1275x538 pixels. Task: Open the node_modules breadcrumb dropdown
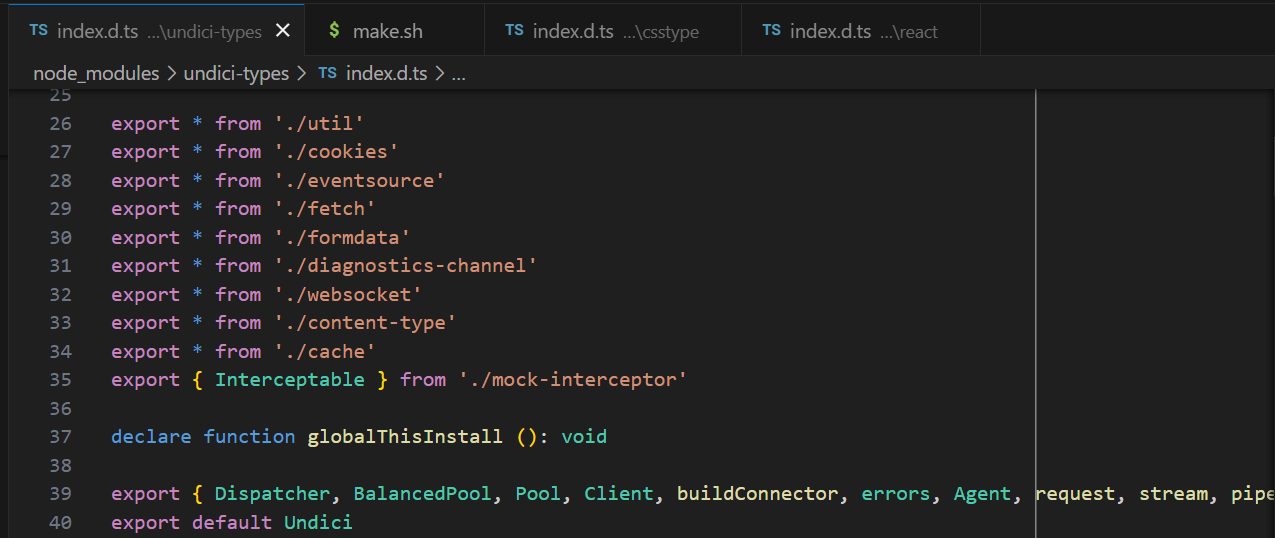click(x=96, y=73)
